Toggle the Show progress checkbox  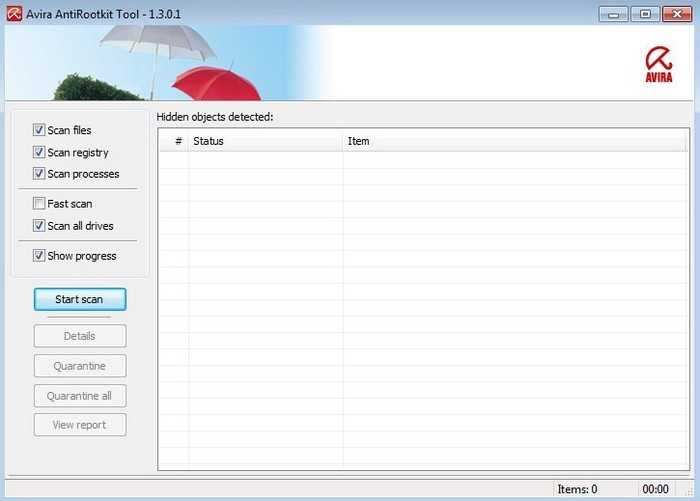pyautogui.click(x=39, y=255)
